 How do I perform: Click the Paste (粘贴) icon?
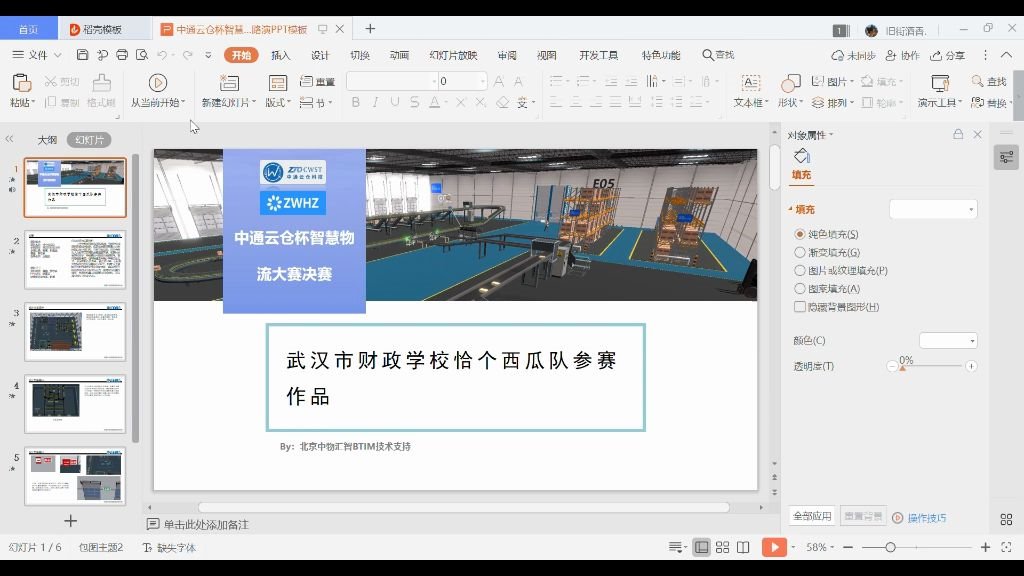tap(20, 84)
